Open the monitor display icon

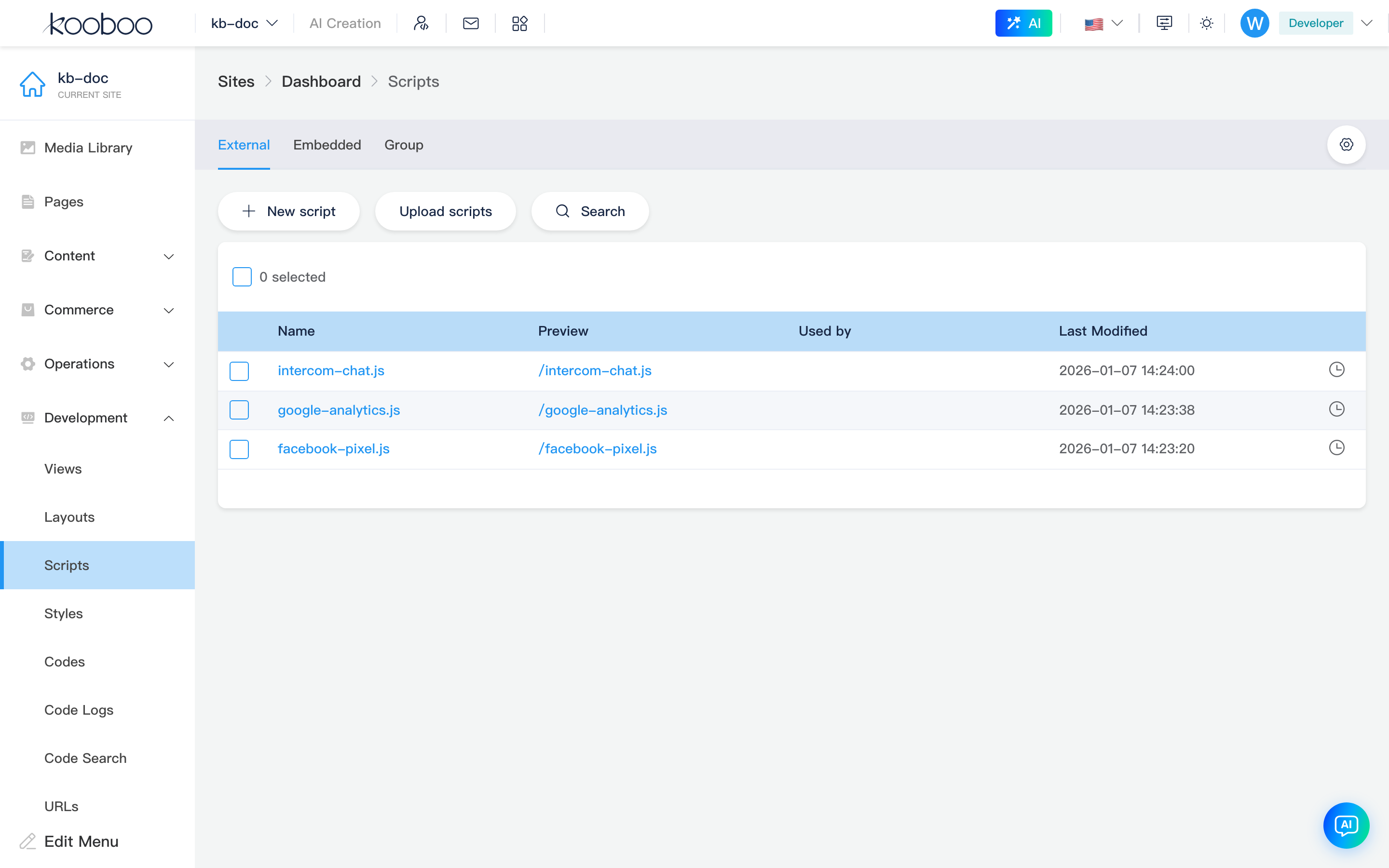point(1164,23)
